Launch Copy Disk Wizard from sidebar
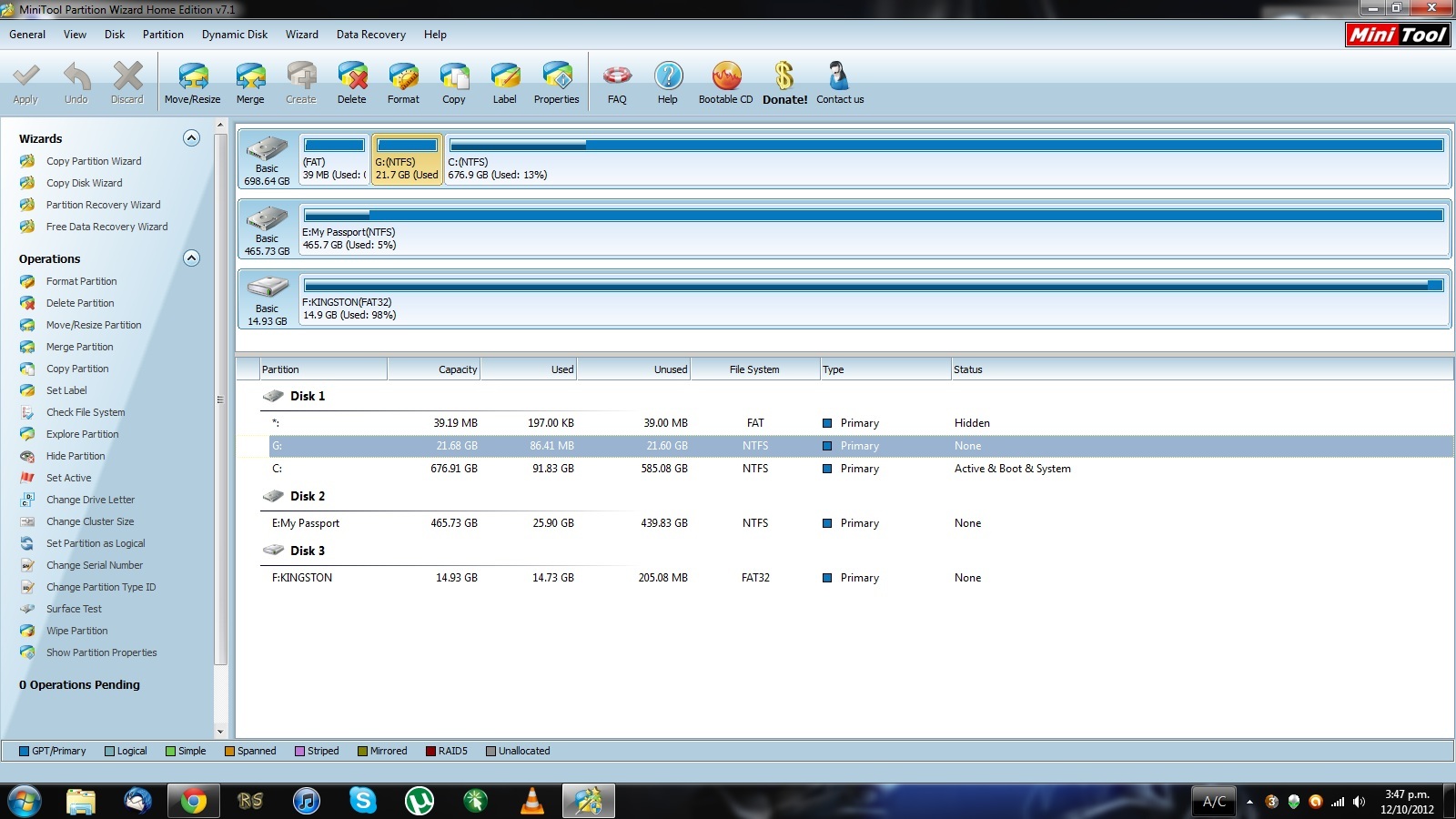This screenshot has height=819, width=1456. click(84, 183)
